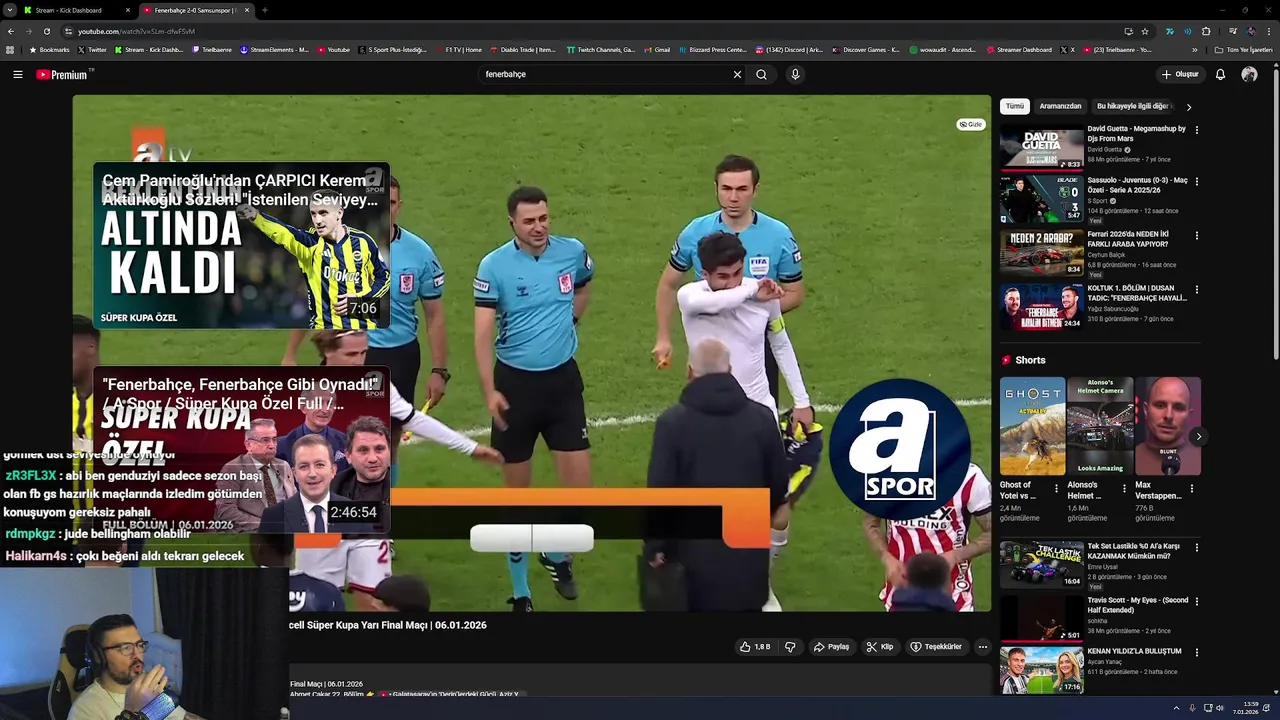Viewport: 1280px width, 720px height.
Task: Dislike the video with thumbs down
Action: pos(790,647)
